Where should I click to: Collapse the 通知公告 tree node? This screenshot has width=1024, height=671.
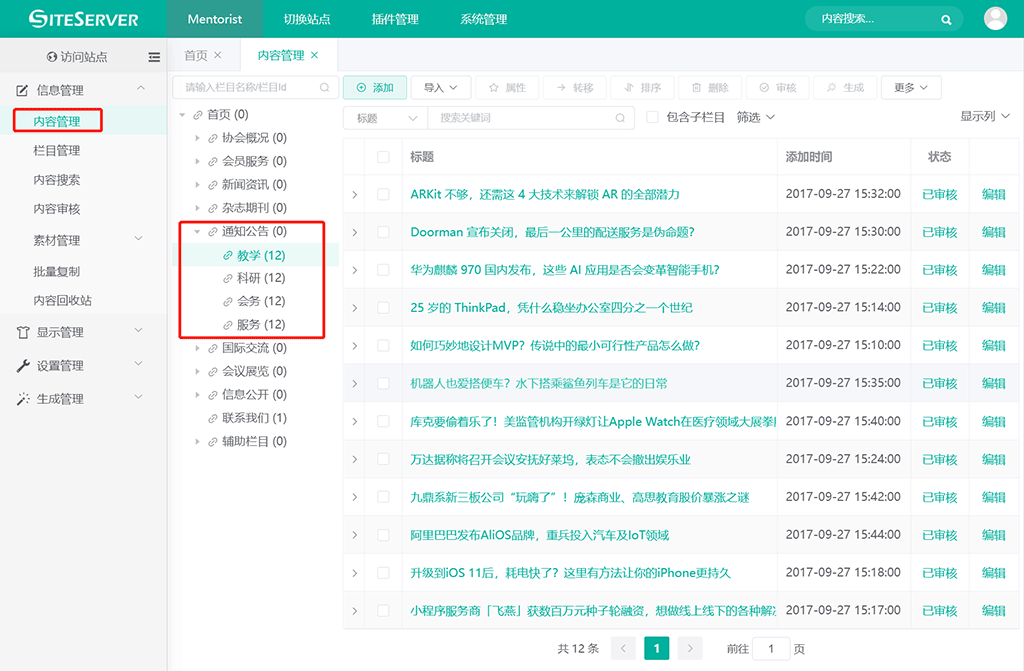[197, 231]
